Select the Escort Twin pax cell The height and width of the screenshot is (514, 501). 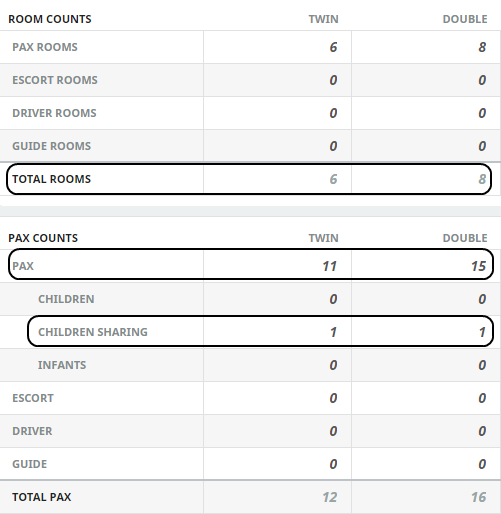(277, 398)
